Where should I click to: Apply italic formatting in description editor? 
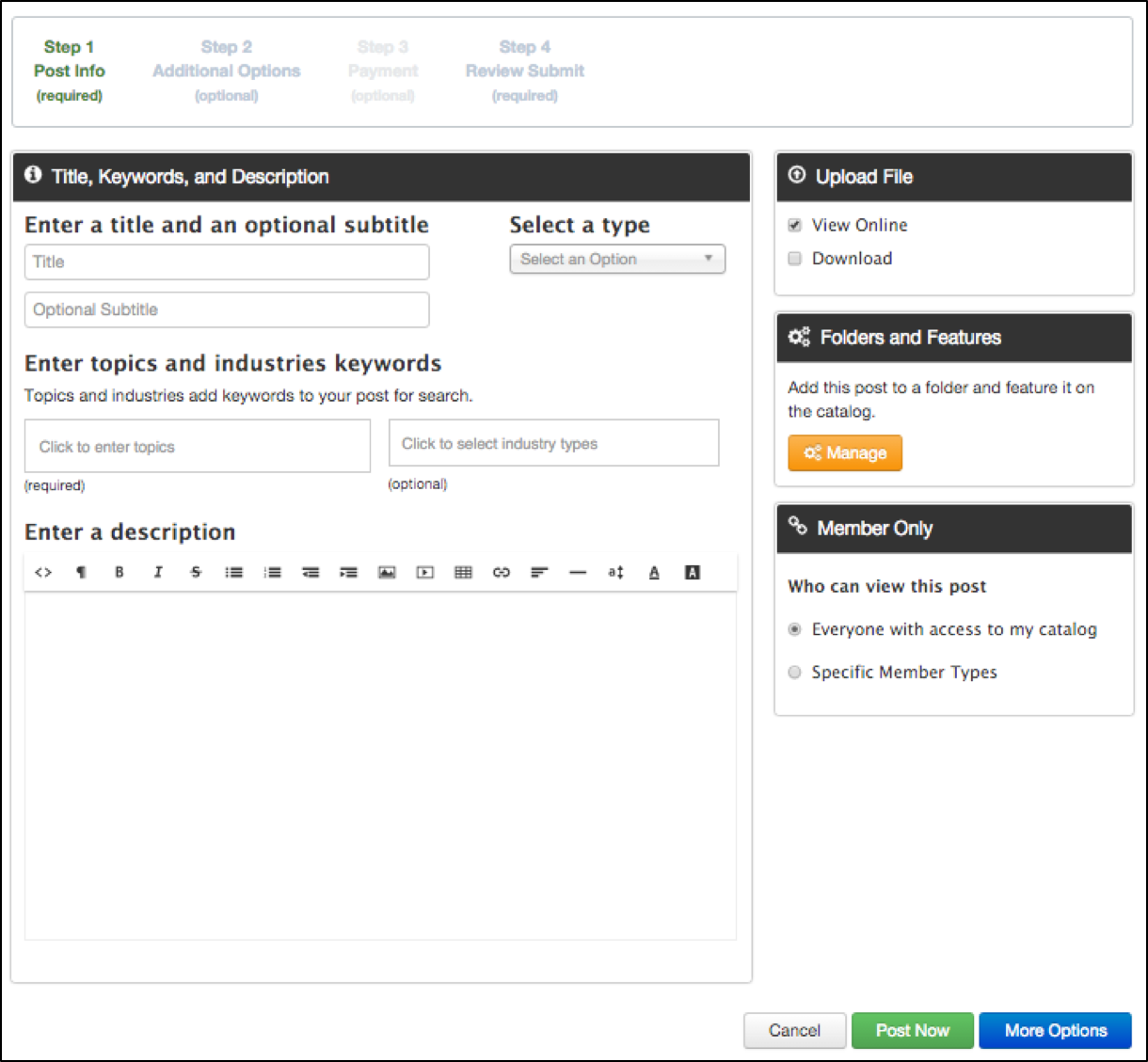(x=158, y=572)
